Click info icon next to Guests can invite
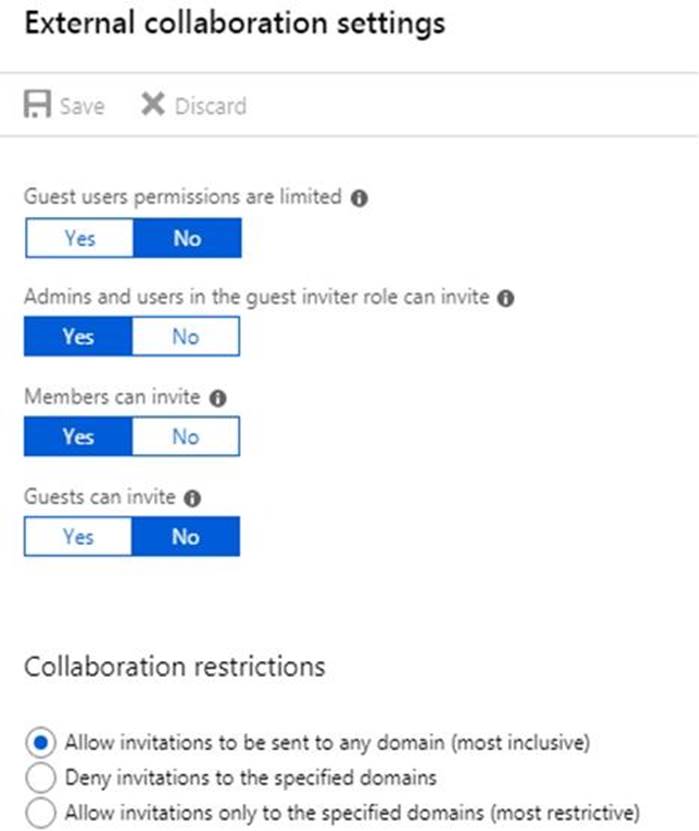The height and width of the screenshot is (831, 699). [194, 498]
